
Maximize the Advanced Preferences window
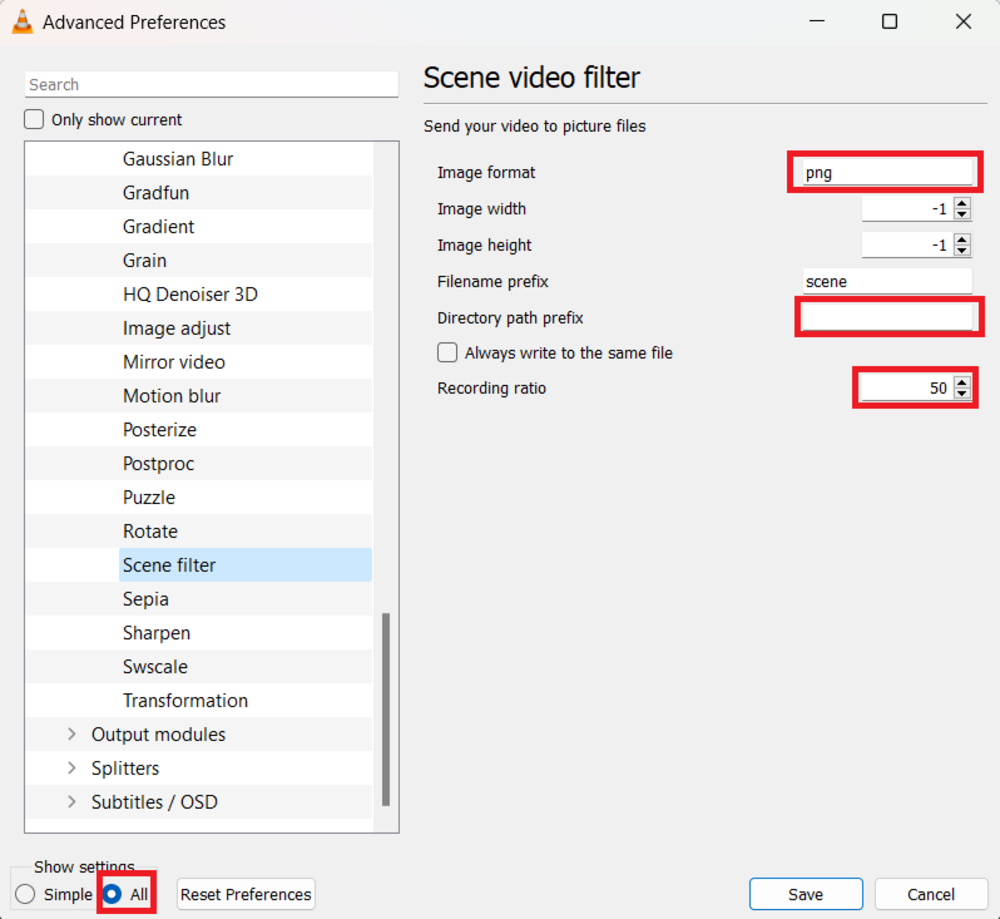[x=889, y=22]
